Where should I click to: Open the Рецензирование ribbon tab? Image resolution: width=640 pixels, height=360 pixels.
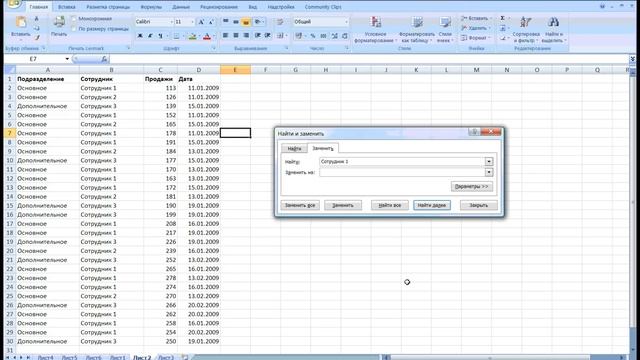pyautogui.click(x=219, y=7)
